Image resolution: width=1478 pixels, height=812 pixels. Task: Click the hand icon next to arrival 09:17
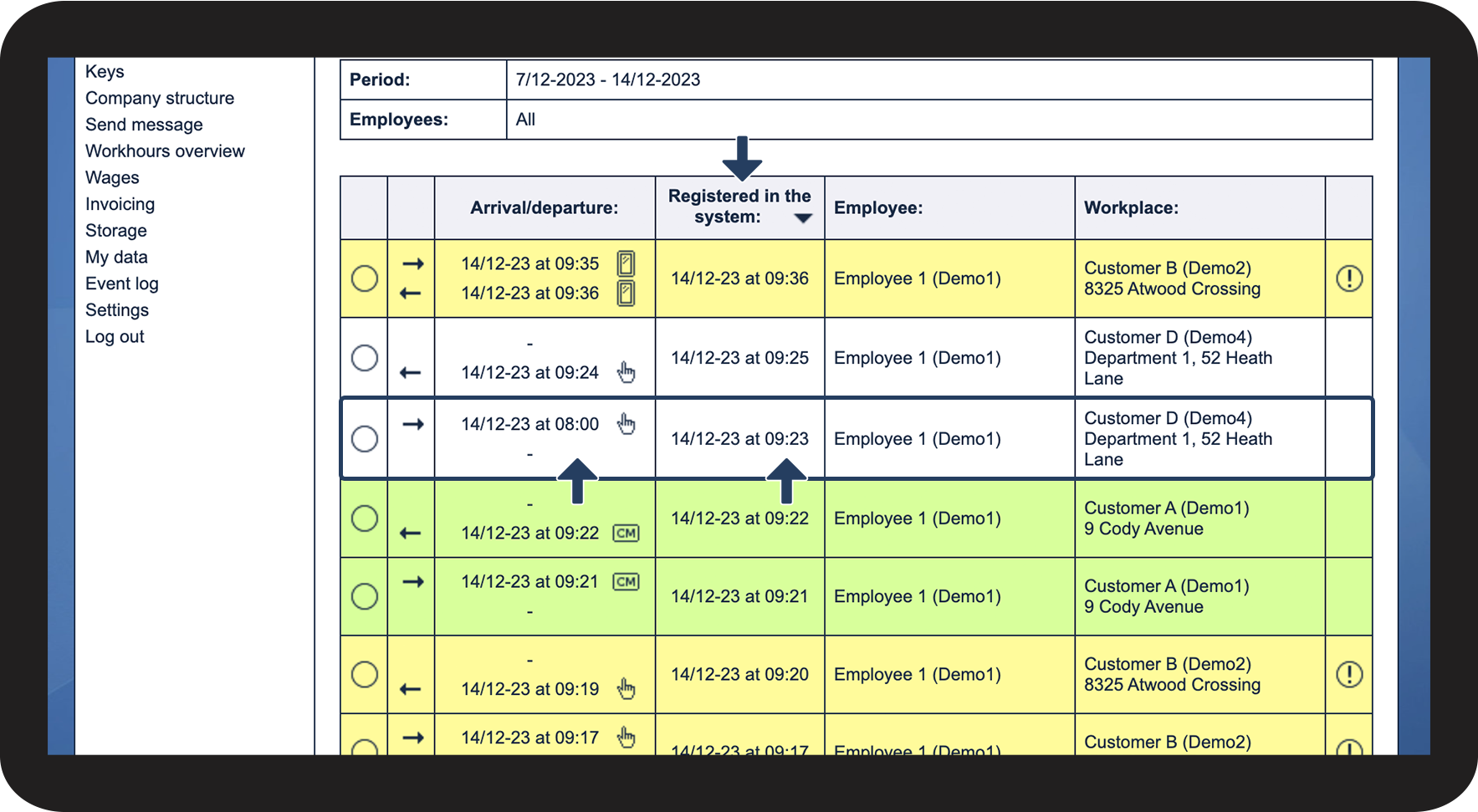(x=626, y=738)
